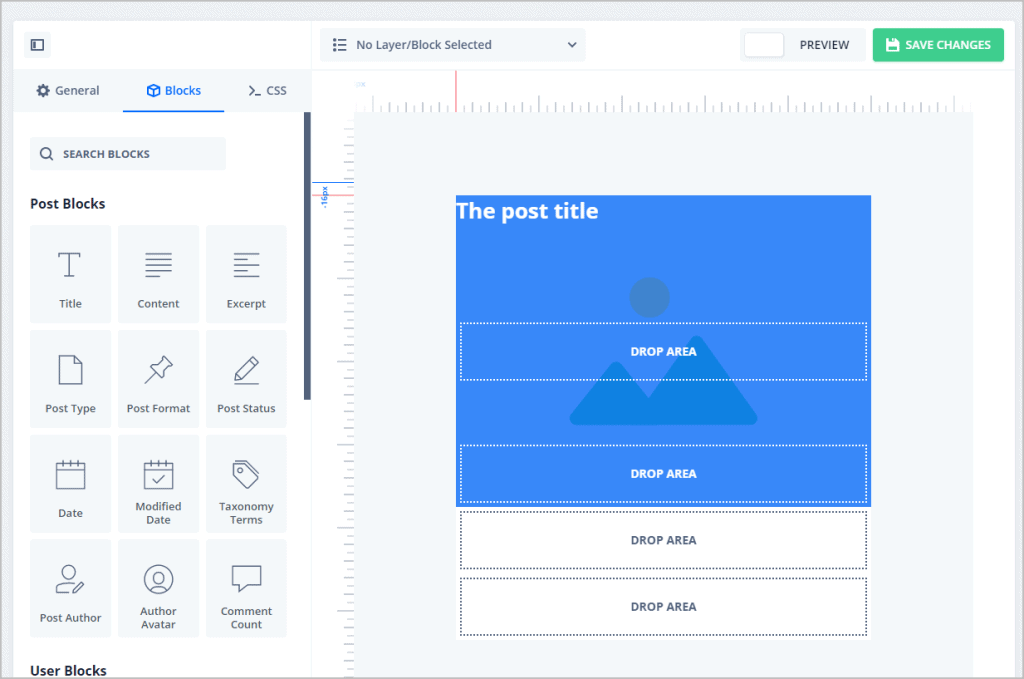The height and width of the screenshot is (679, 1024).
Task: Collapse the sidebar with panel icon
Action: [37, 45]
